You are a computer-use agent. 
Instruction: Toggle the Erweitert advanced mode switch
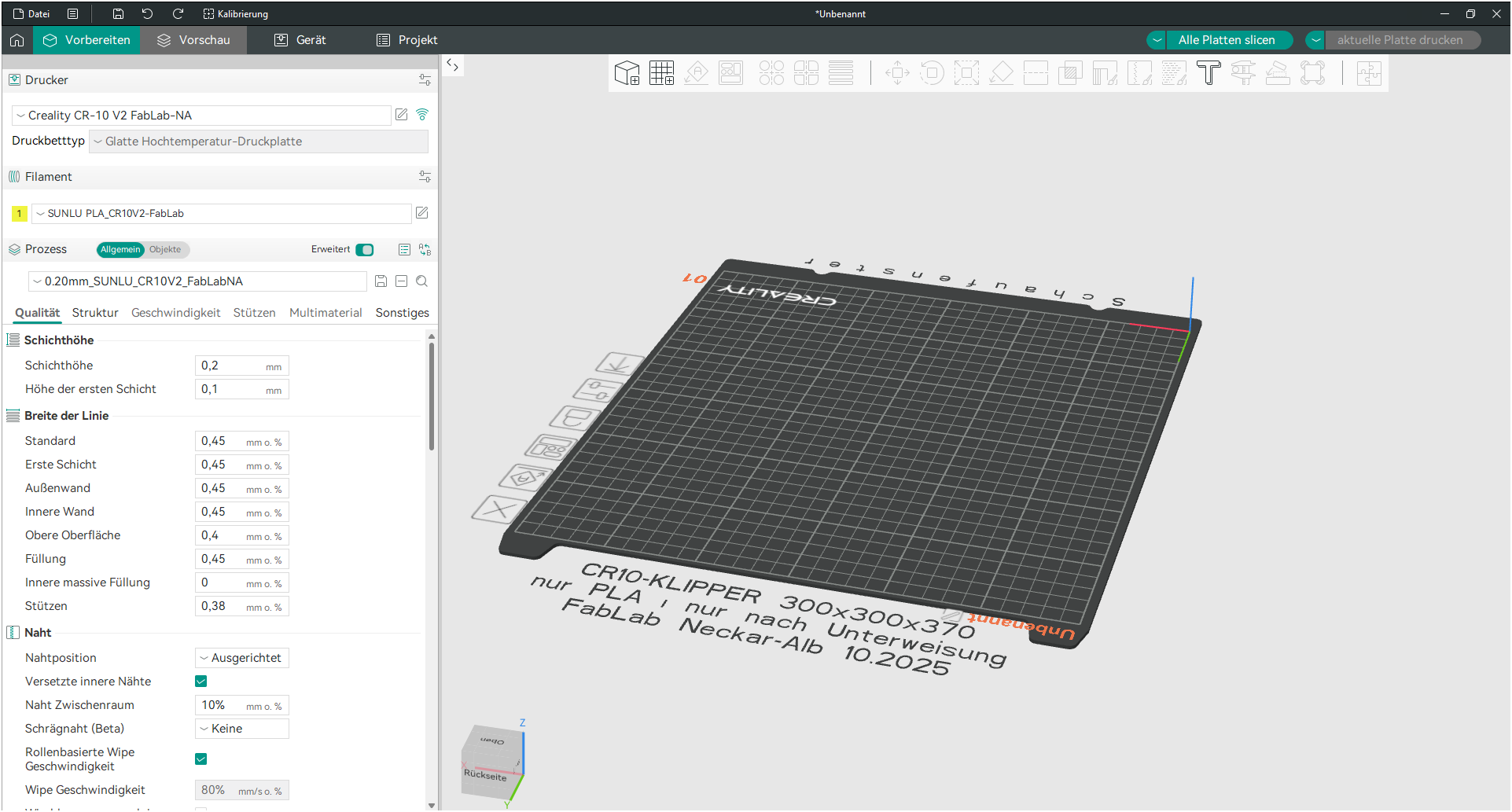click(x=365, y=249)
